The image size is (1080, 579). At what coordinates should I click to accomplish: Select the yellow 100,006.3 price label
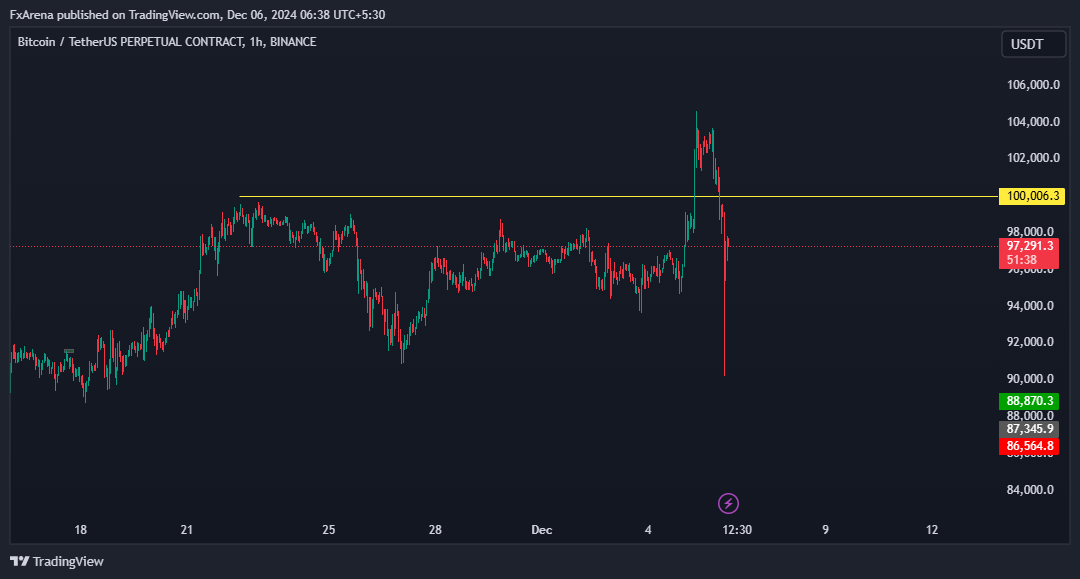click(1032, 196)
